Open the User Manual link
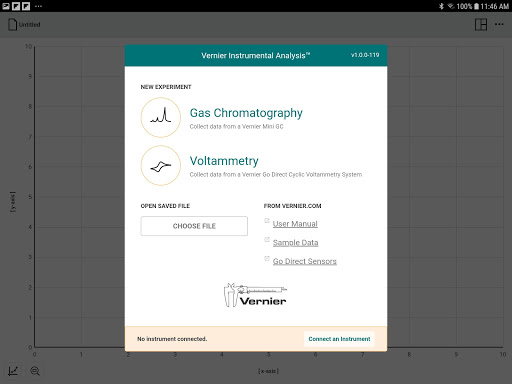512x384 pixels. pos(295,224)
